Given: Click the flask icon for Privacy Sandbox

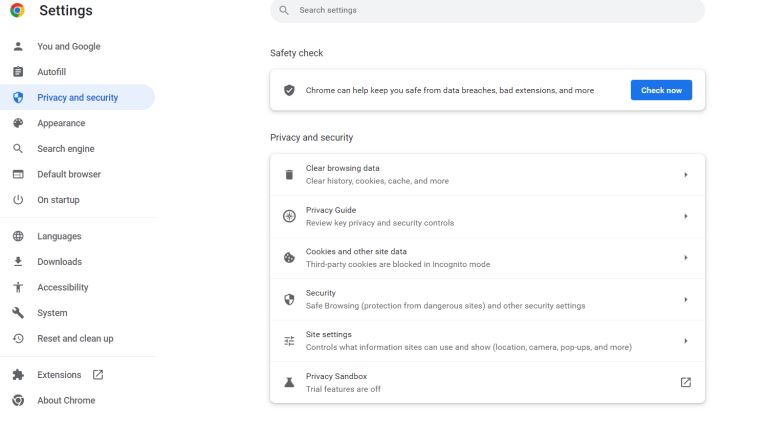Looking at the screenshot, I should (x=289, y=382).
